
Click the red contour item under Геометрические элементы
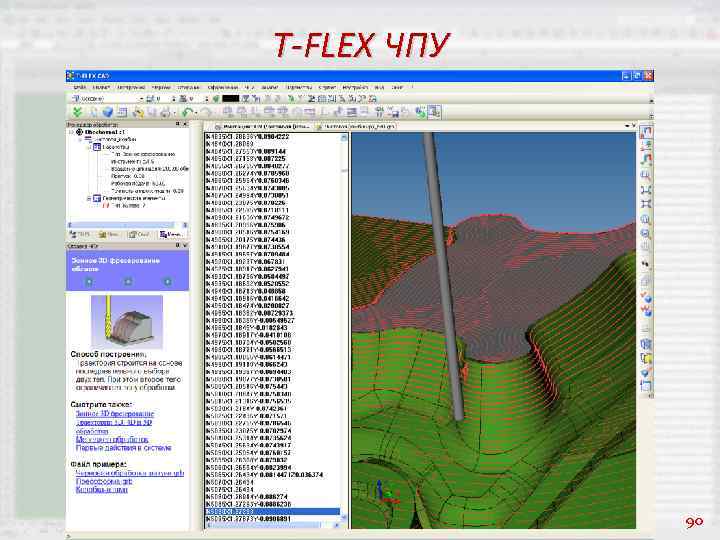coord(123,206)
